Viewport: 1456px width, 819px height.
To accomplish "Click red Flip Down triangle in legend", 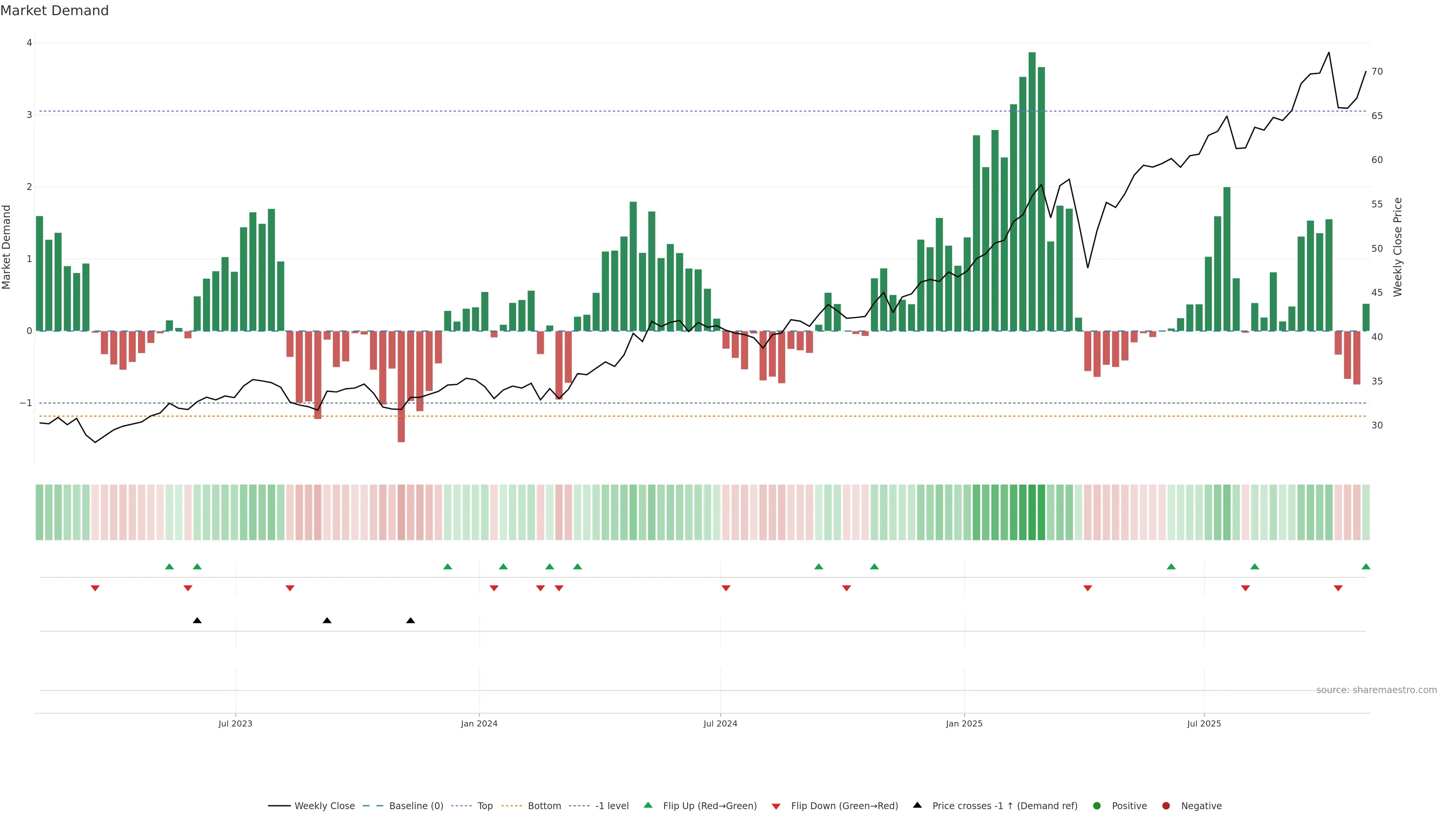I will (x=776, y=806).
